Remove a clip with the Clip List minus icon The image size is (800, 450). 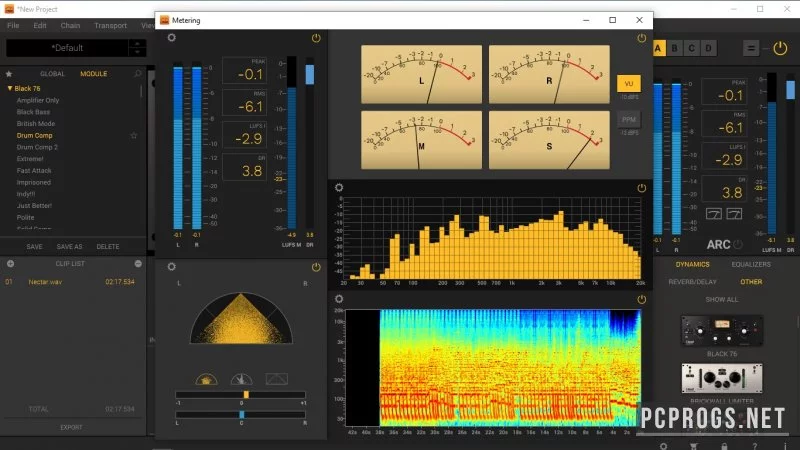point(138,263)
